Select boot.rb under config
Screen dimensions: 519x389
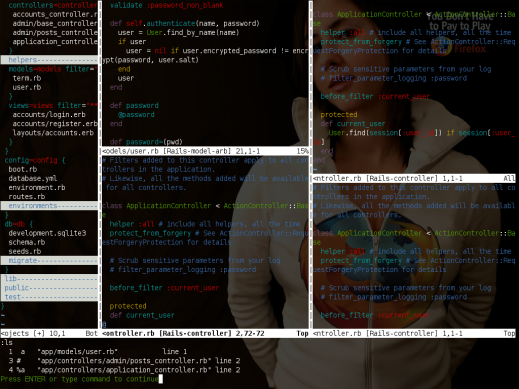pos(23,169)
